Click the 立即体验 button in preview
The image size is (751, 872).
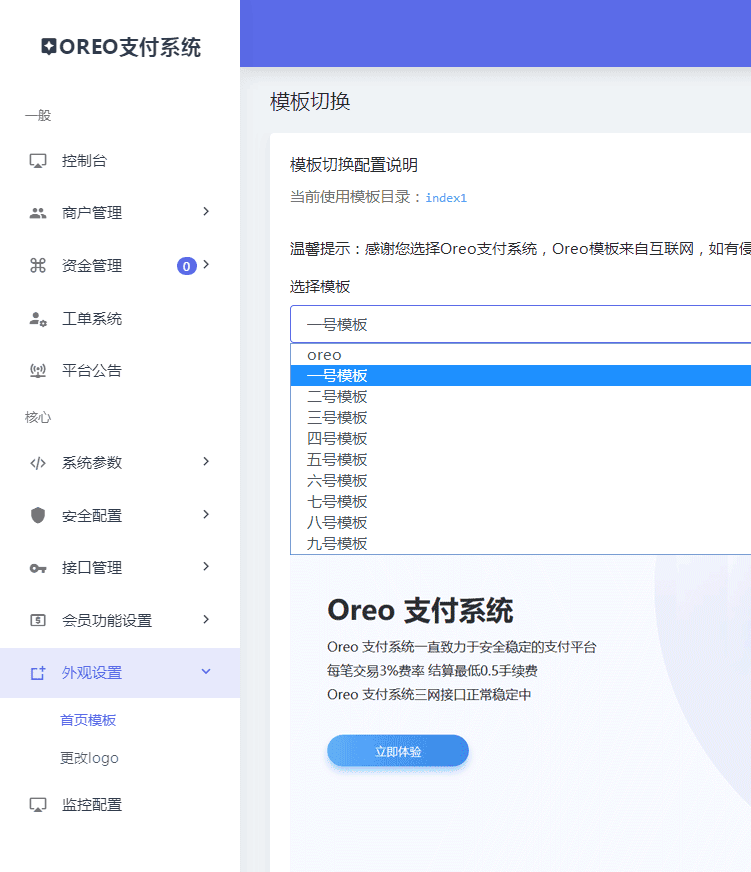point(398,751)
